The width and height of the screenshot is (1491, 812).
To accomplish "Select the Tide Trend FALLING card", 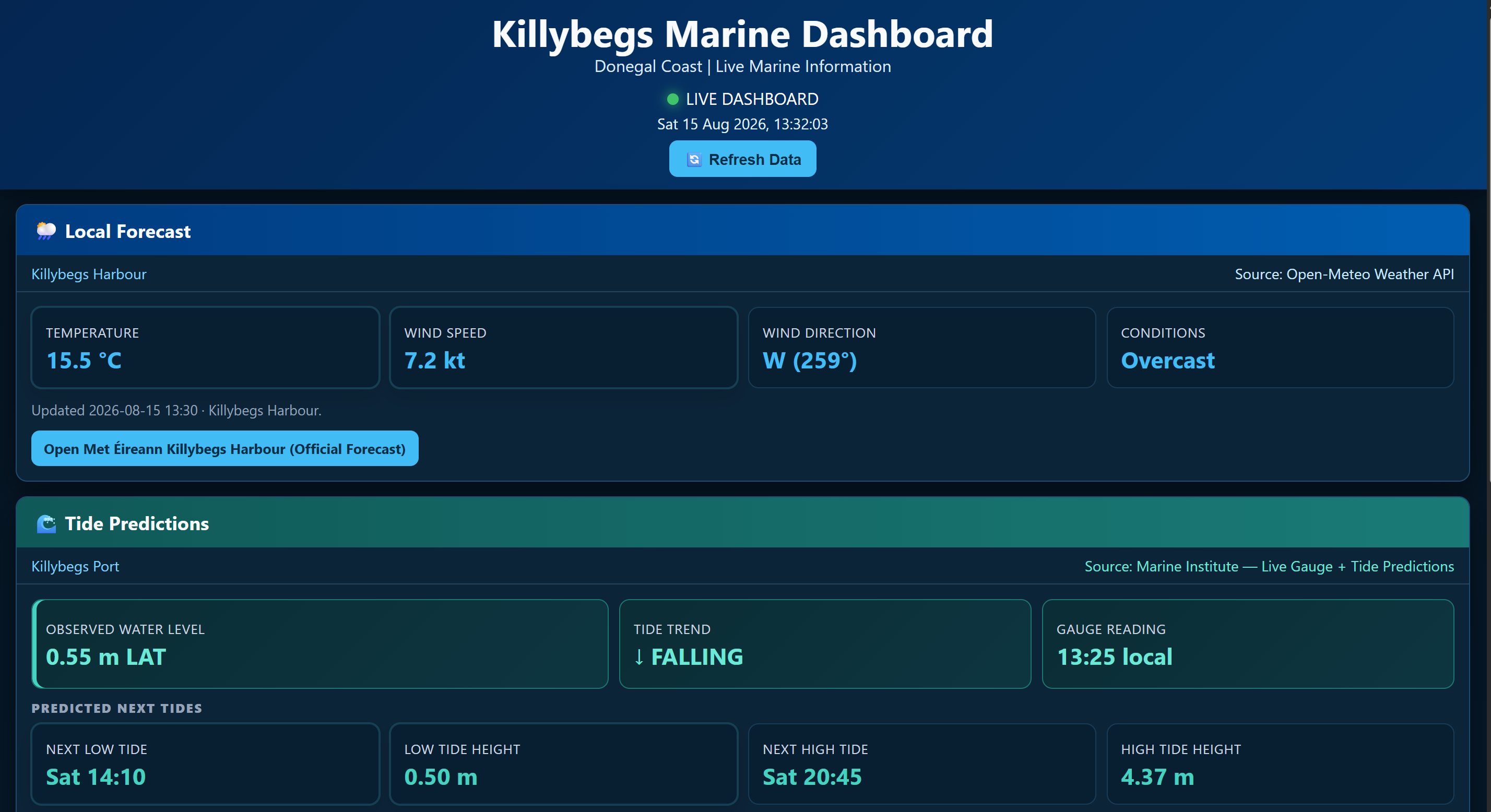I will click(x=825, y=643).
